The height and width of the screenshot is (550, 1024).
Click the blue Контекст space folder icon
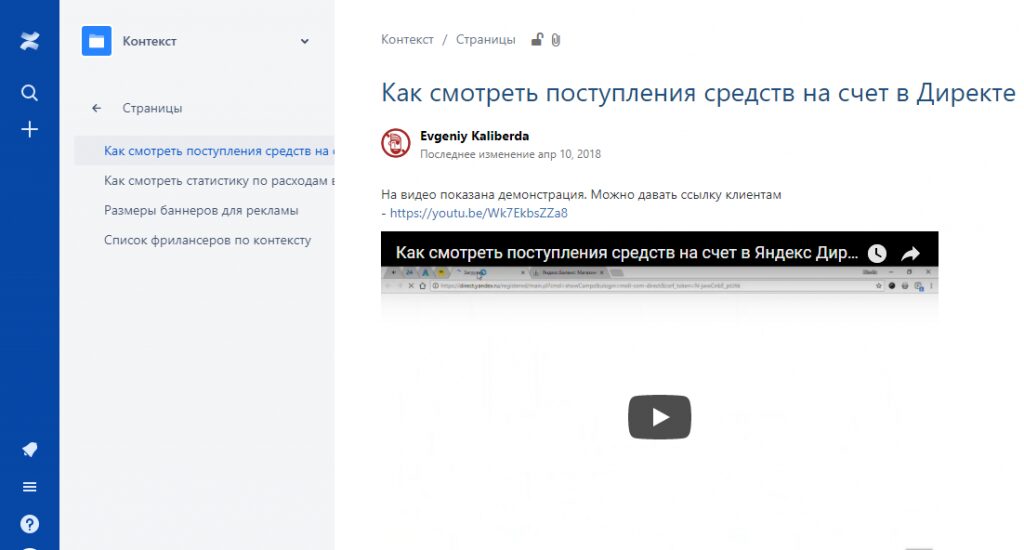(x=97, y=41)
